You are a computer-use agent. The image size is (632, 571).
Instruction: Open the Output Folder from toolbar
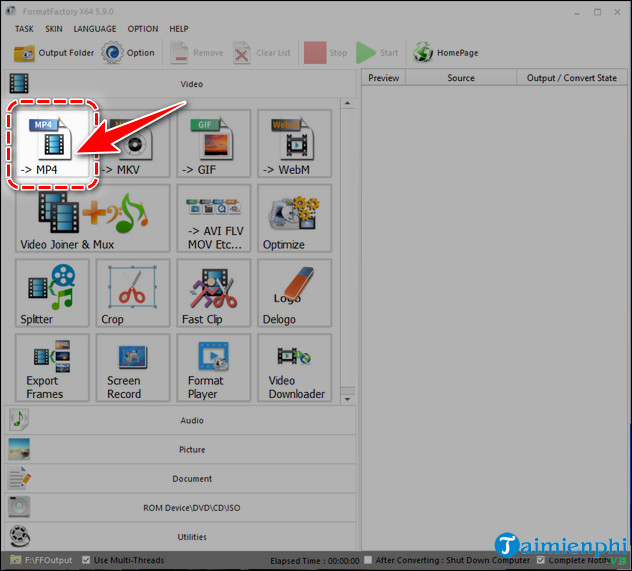click(54, 53)
